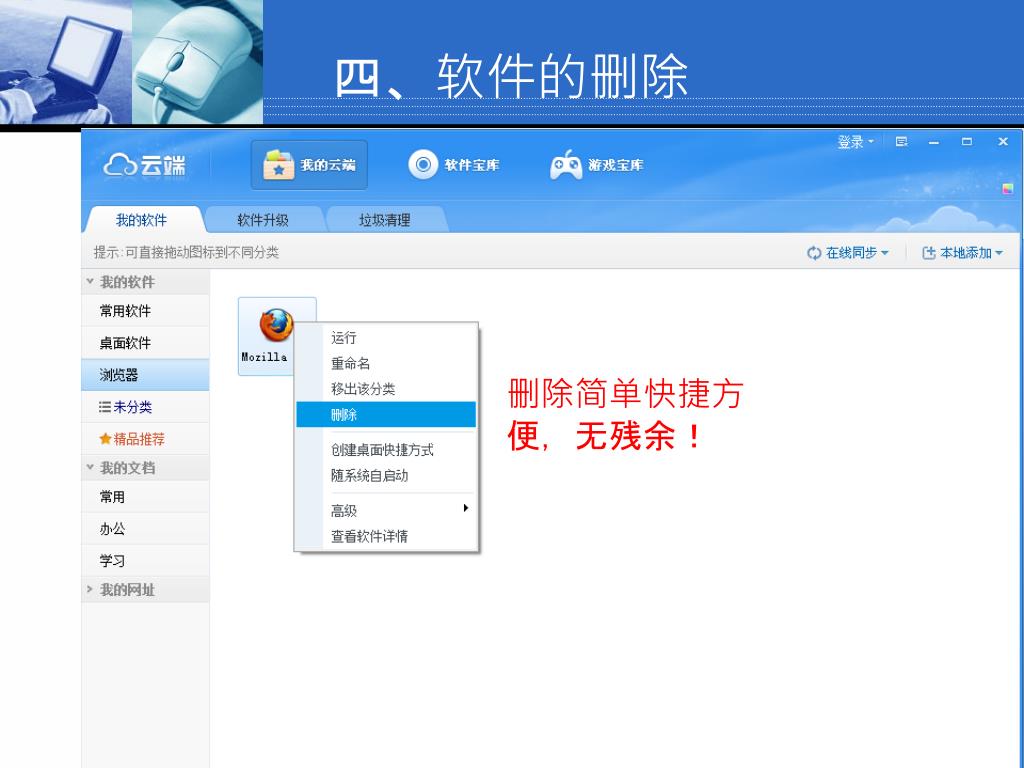This screenshot has height=768, width=1024.
Task: Maximize the 云端 window
Action: [967, 142]
